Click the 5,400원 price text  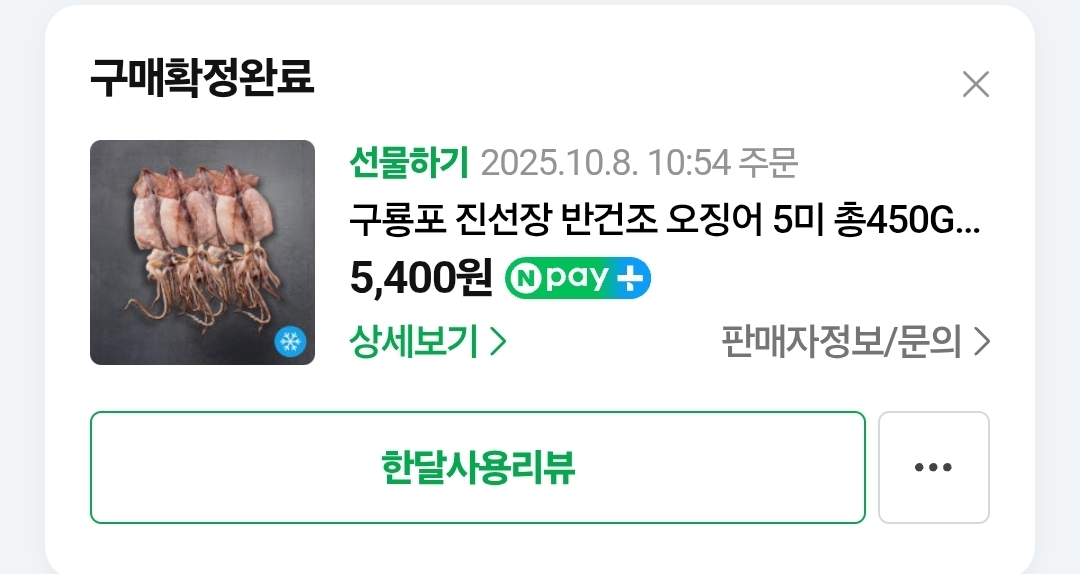tap(421, 278)
